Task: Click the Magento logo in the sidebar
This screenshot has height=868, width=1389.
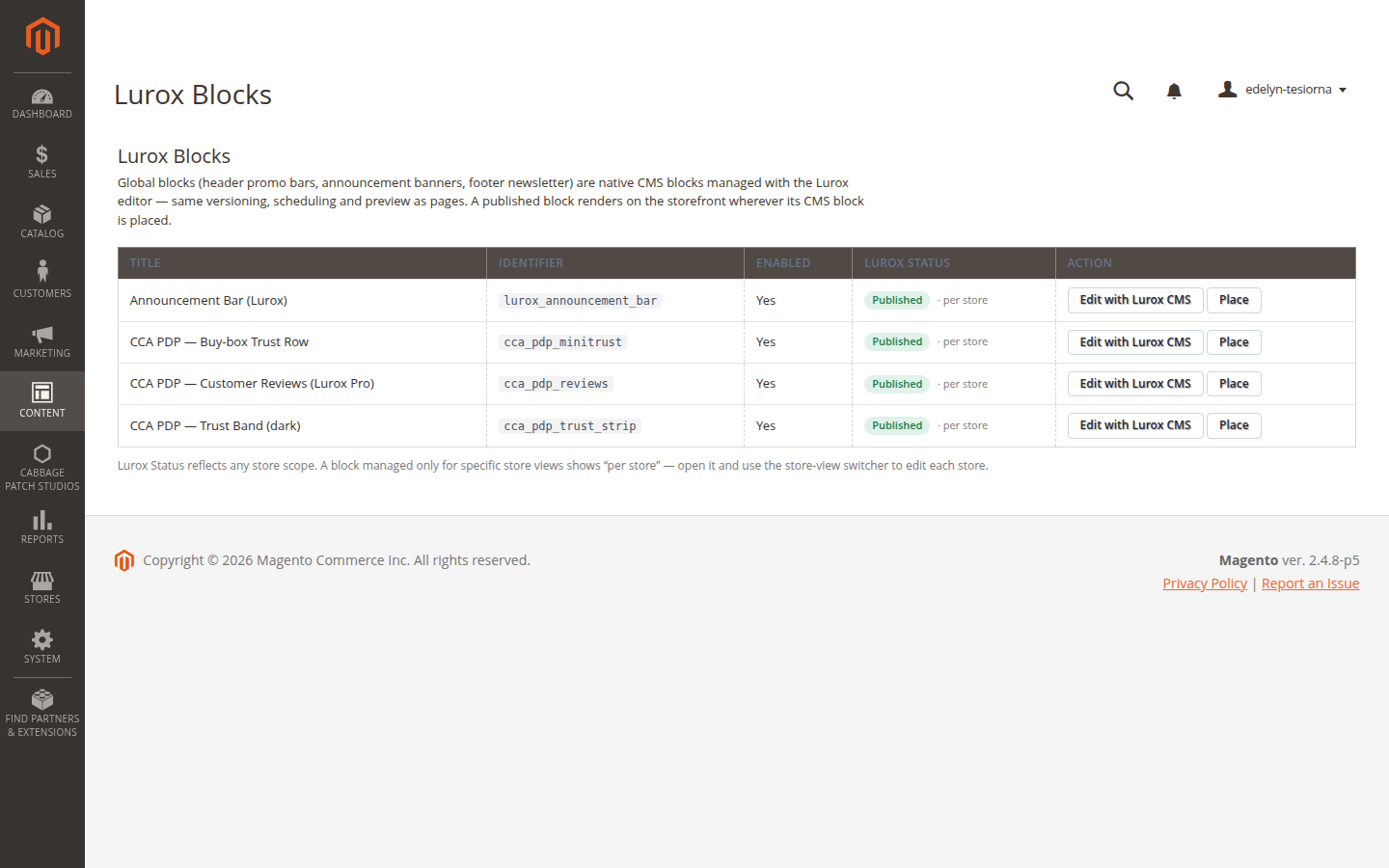Action: [x=42, y=37]
